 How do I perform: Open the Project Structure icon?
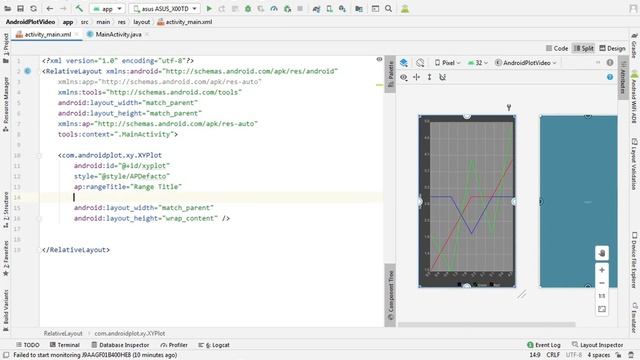(x=359, y=9)
